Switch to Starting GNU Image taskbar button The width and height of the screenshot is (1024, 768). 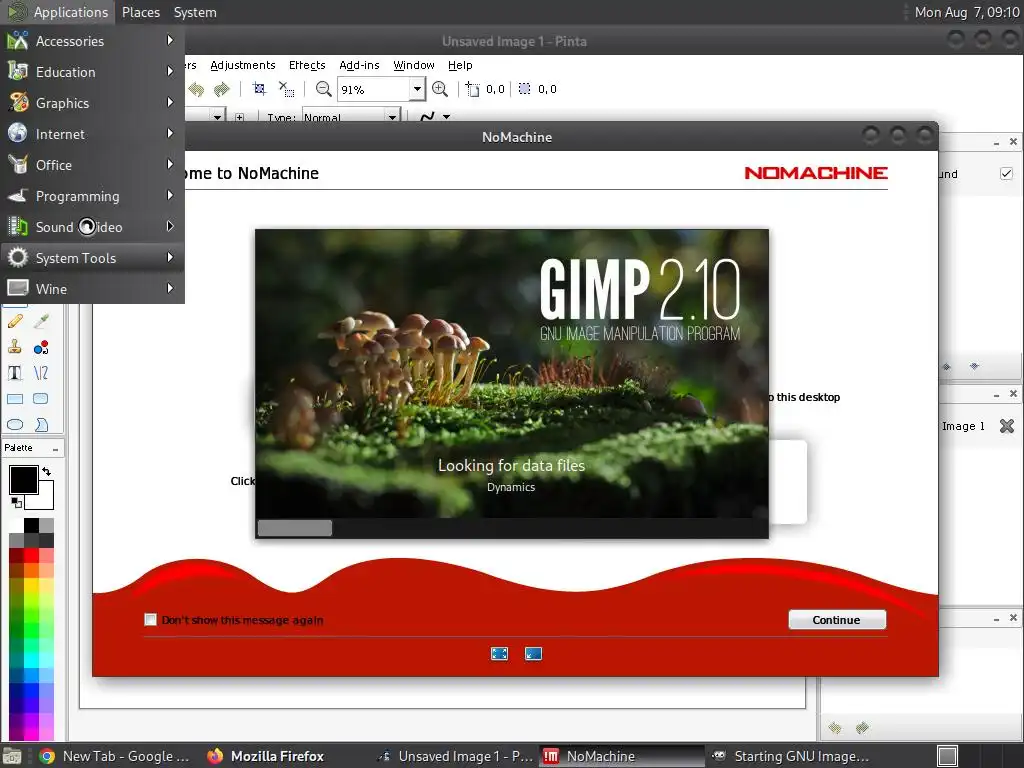(791, 756)
